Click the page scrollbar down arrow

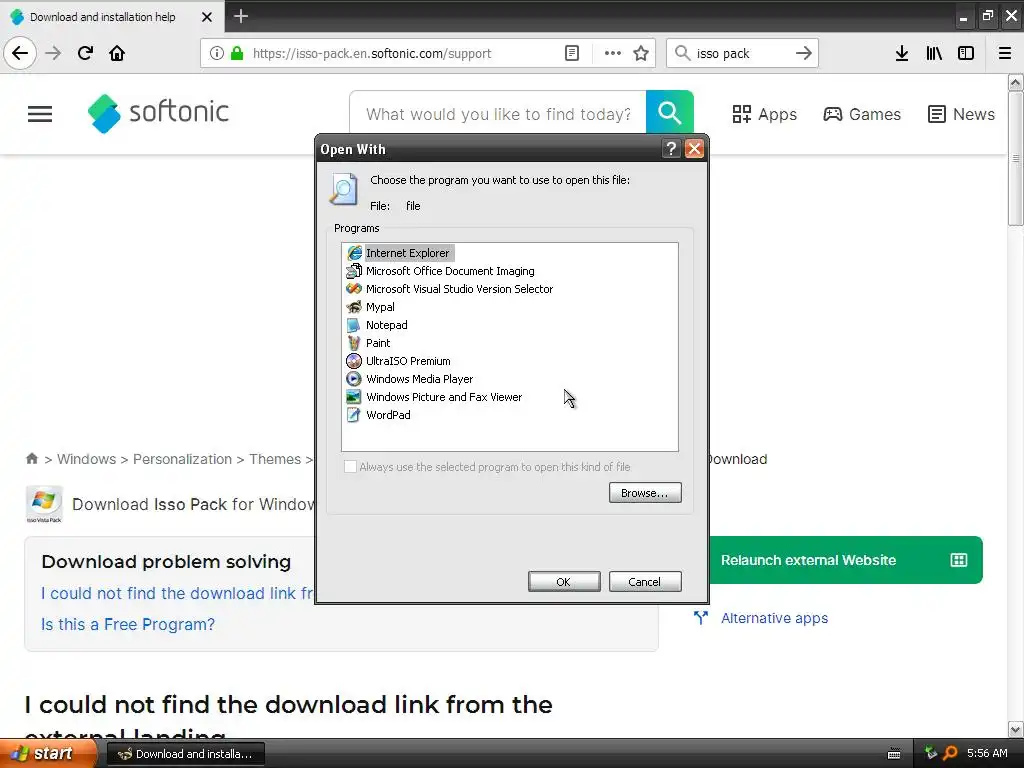click(1015, 729)
